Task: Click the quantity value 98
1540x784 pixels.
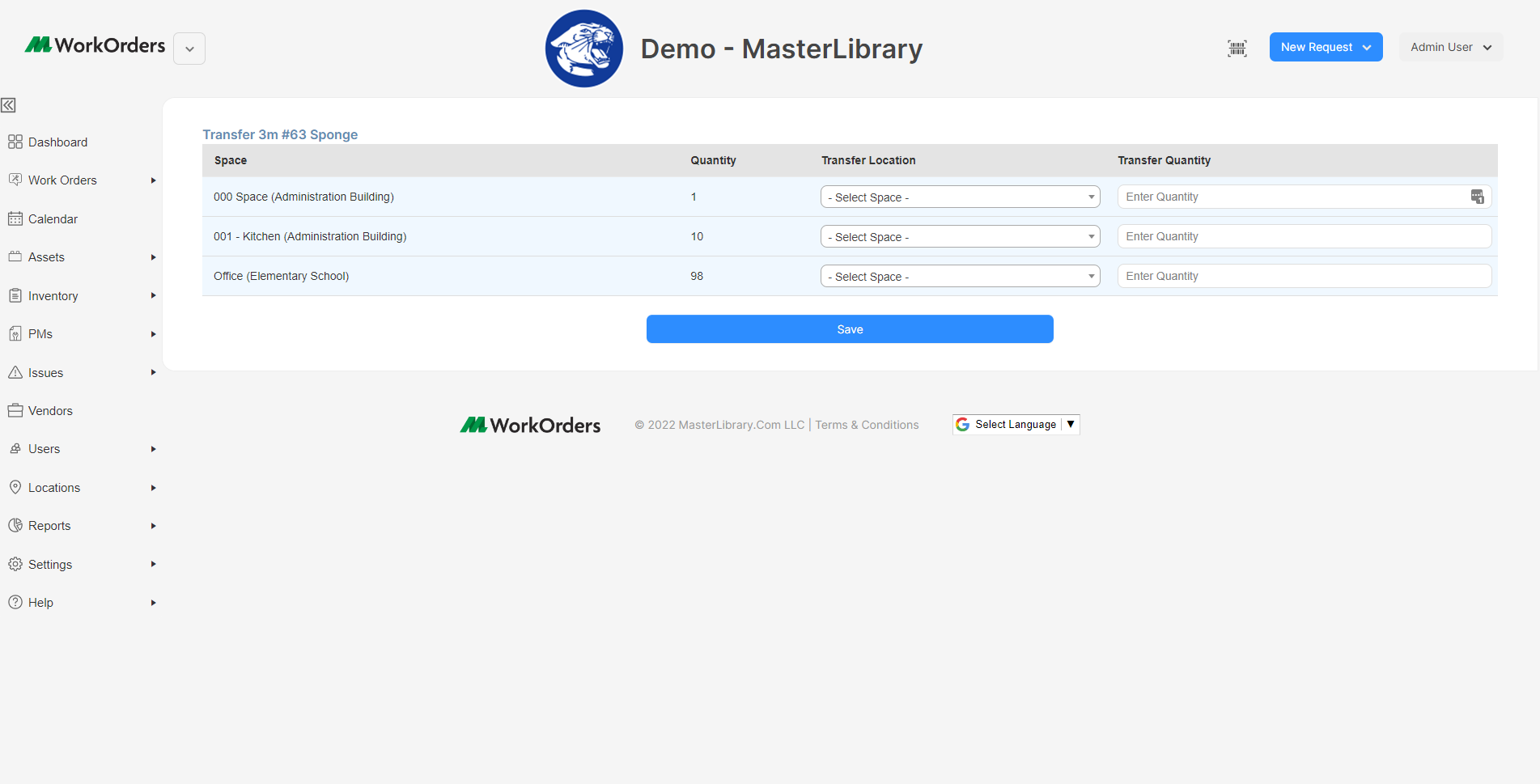Action: click(697, 276)
